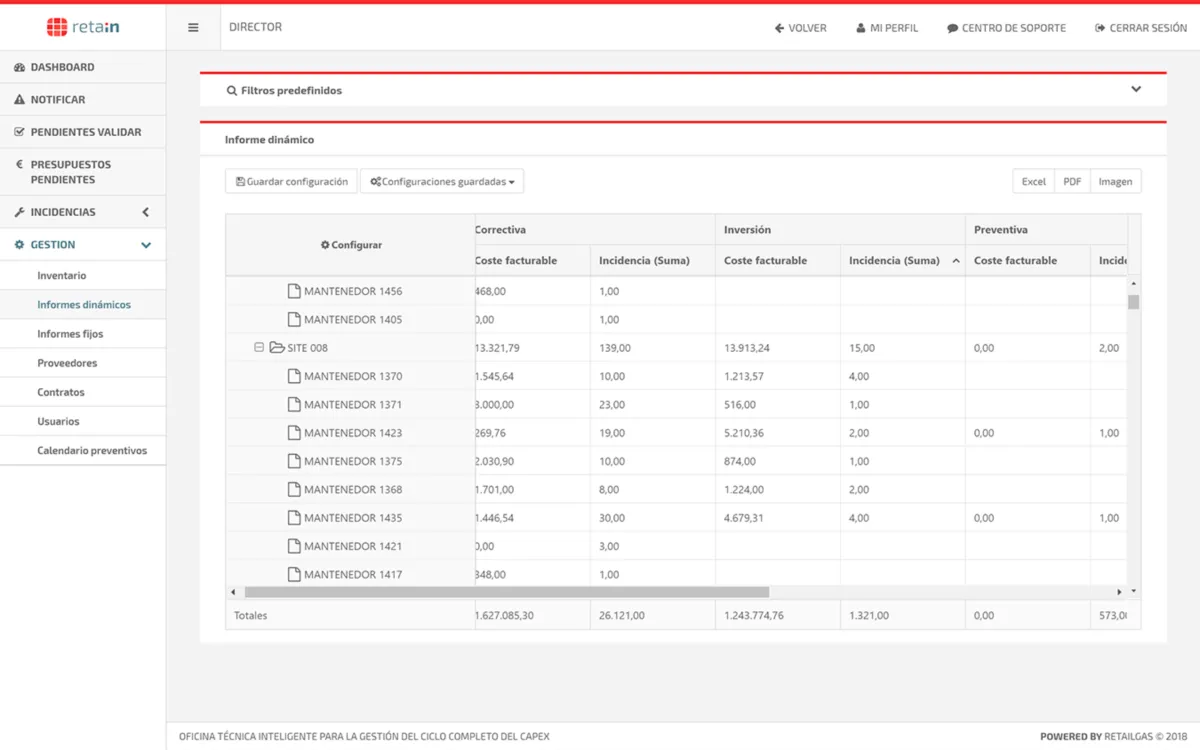Click table's horizontal scroll left arrow
The image size is (1200, 750).
pyautogui.click(x=233, y=592)
